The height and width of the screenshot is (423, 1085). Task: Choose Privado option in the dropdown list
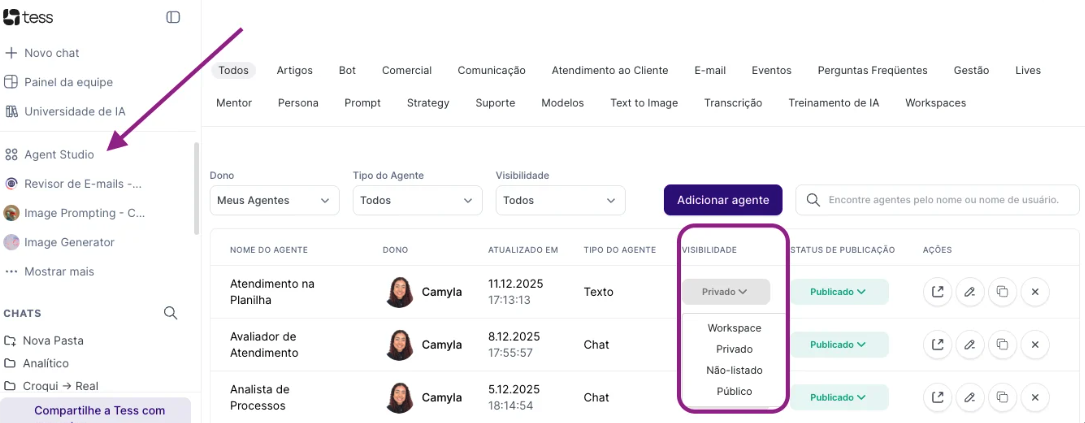(734, 349)
